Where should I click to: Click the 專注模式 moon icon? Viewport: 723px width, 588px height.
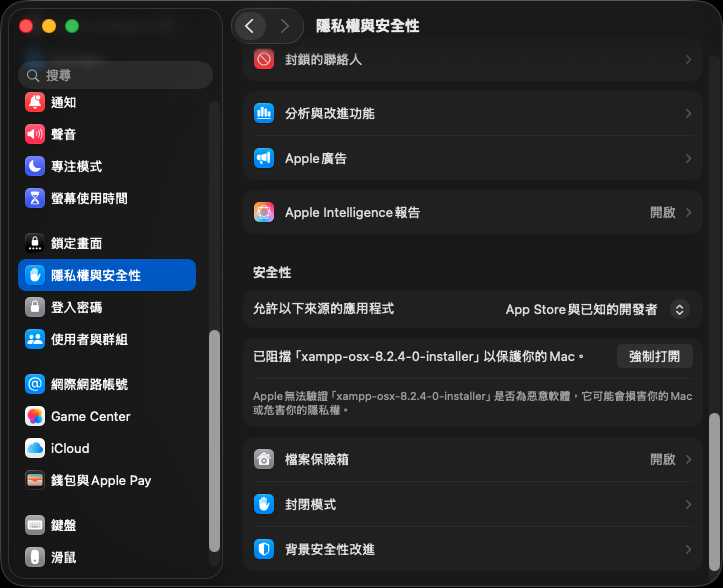coord(35,166)
